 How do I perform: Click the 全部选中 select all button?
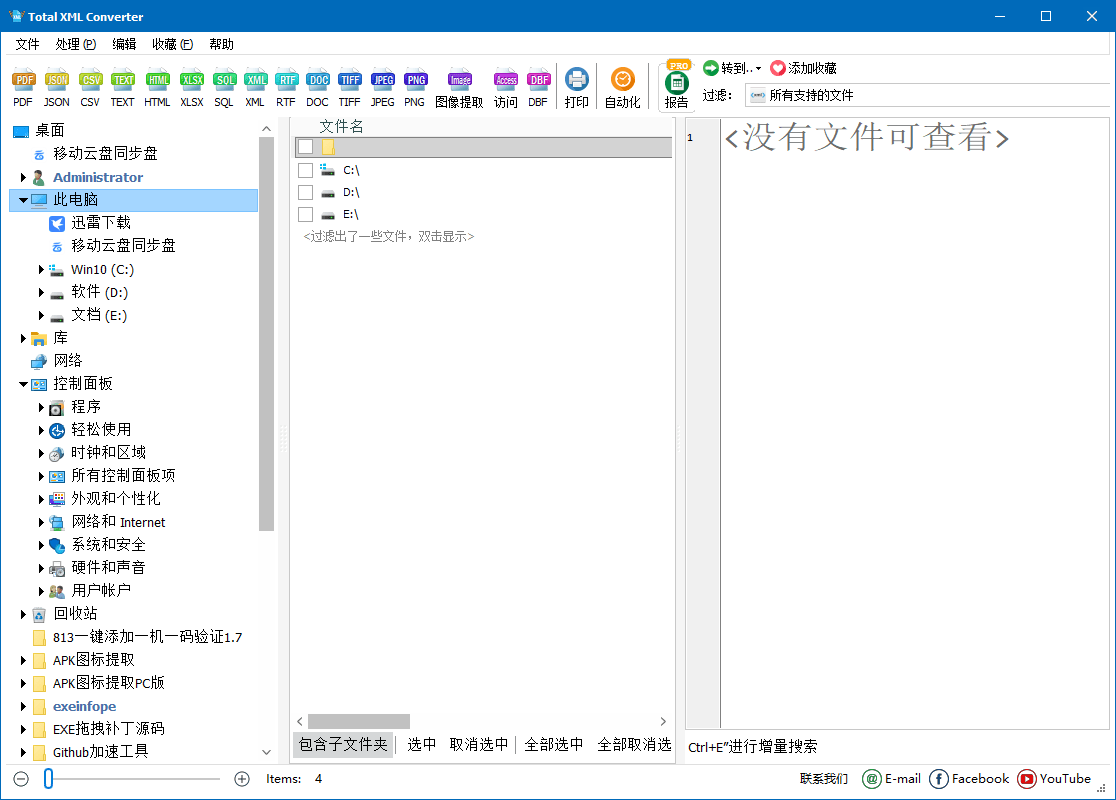tap(554, 744)
